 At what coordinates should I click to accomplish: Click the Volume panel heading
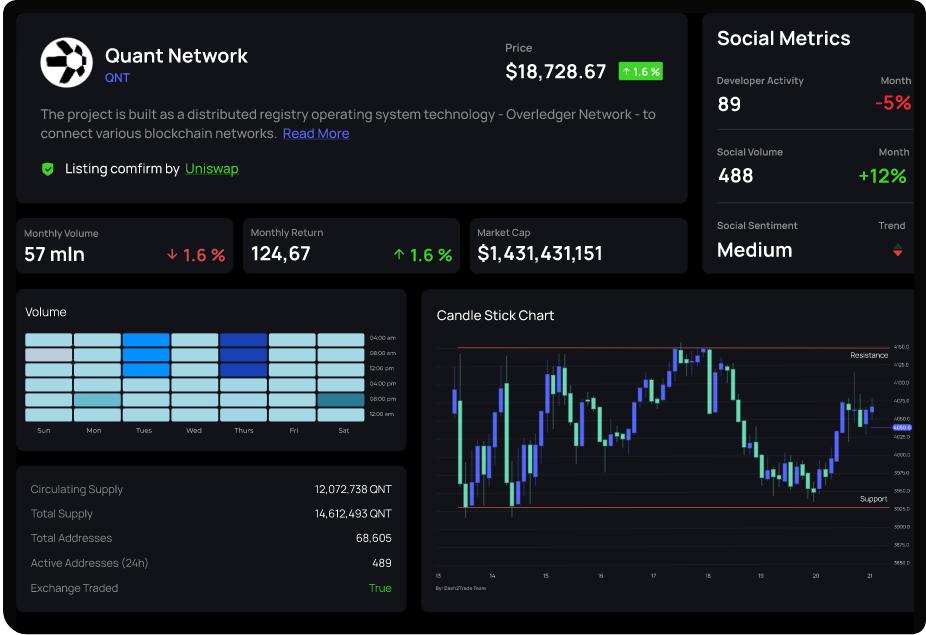(45, 312)
